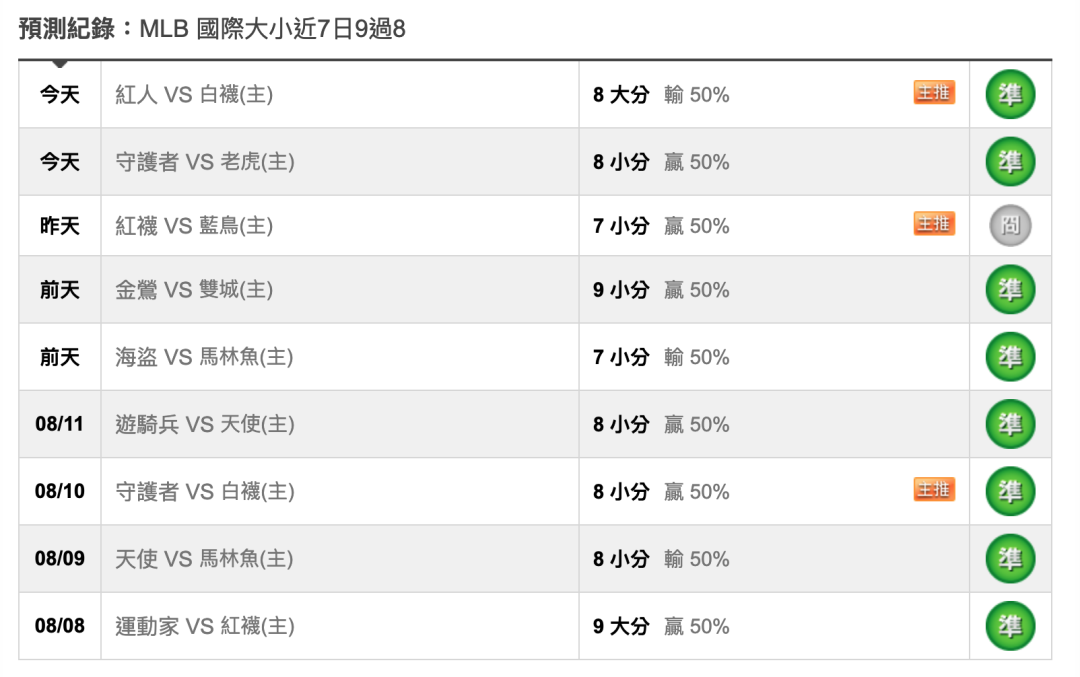Click 主推 badge on 紅襪 VS 藍鳥 row
Screen dimensions: 1080x677
pos(934,223)
